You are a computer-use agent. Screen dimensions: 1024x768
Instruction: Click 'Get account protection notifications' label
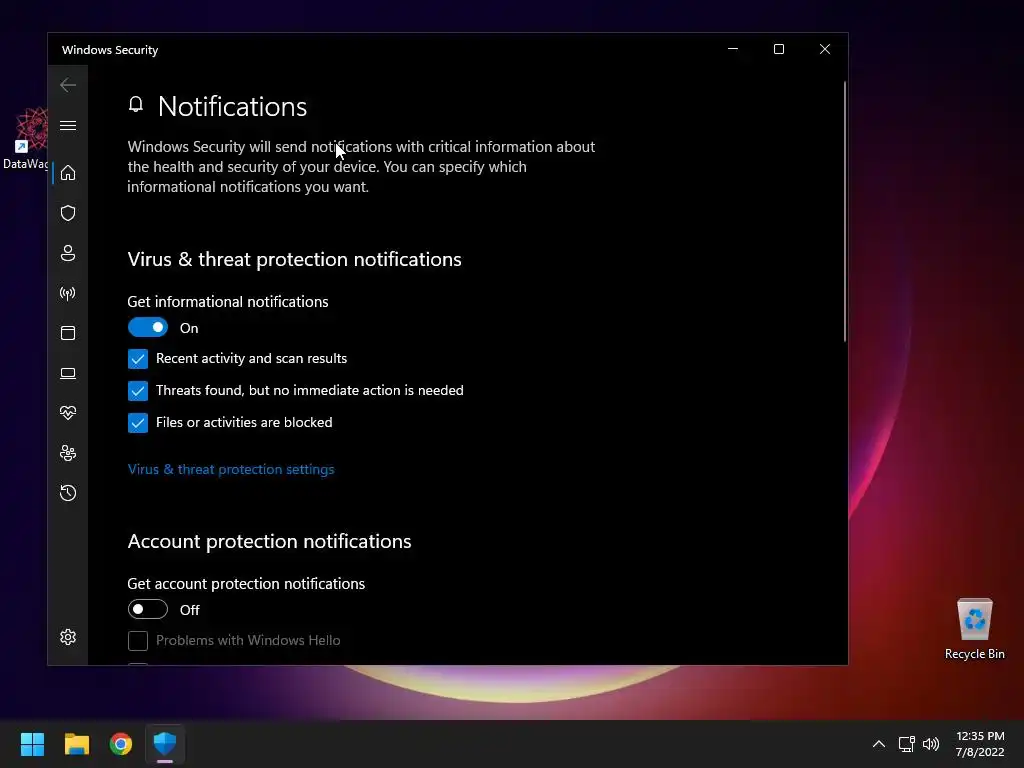click(246, 583)
